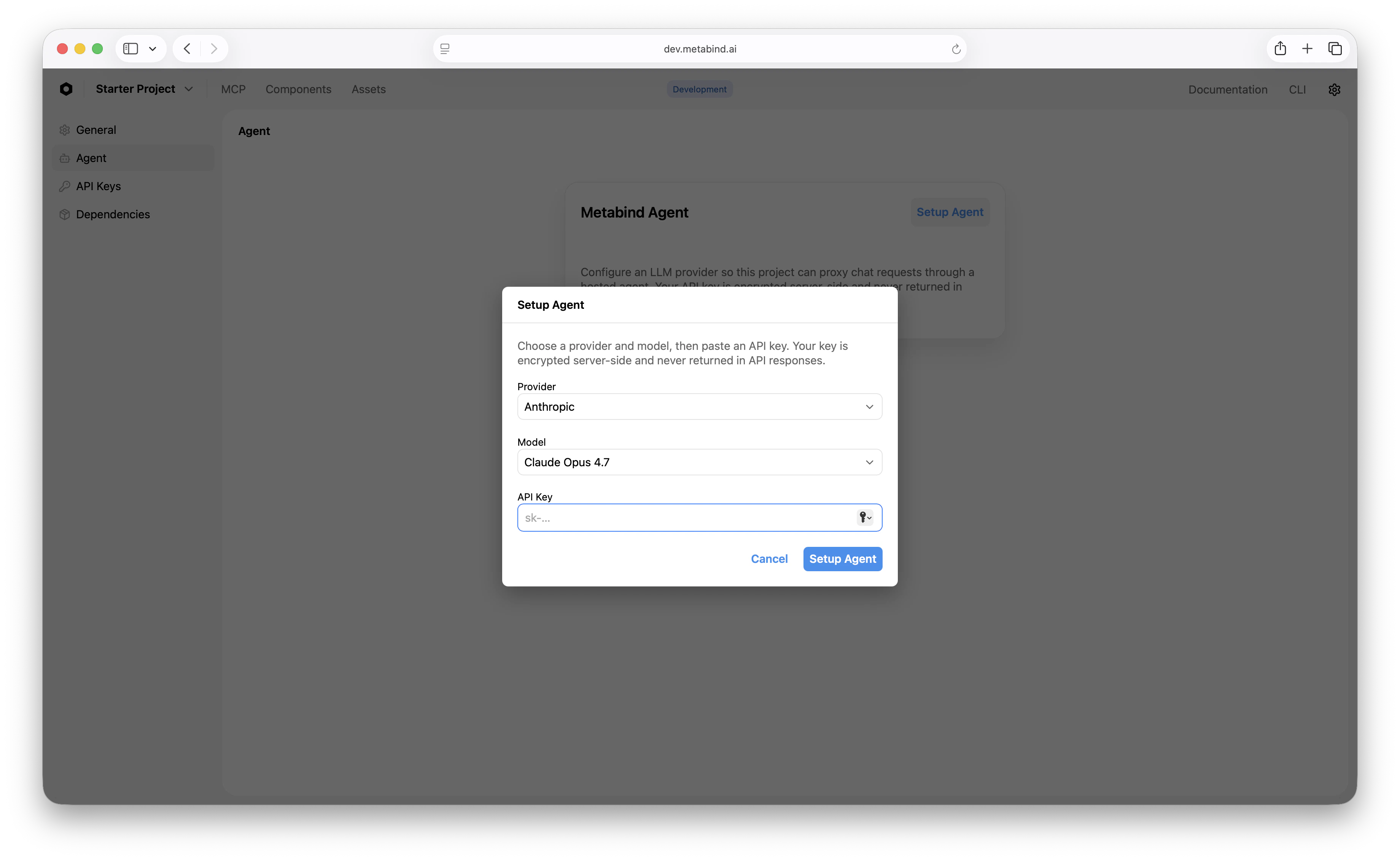This screenshot has width=1400, height=861.
Task: Click the API Key field label
Action: click(x=534, y=497)
